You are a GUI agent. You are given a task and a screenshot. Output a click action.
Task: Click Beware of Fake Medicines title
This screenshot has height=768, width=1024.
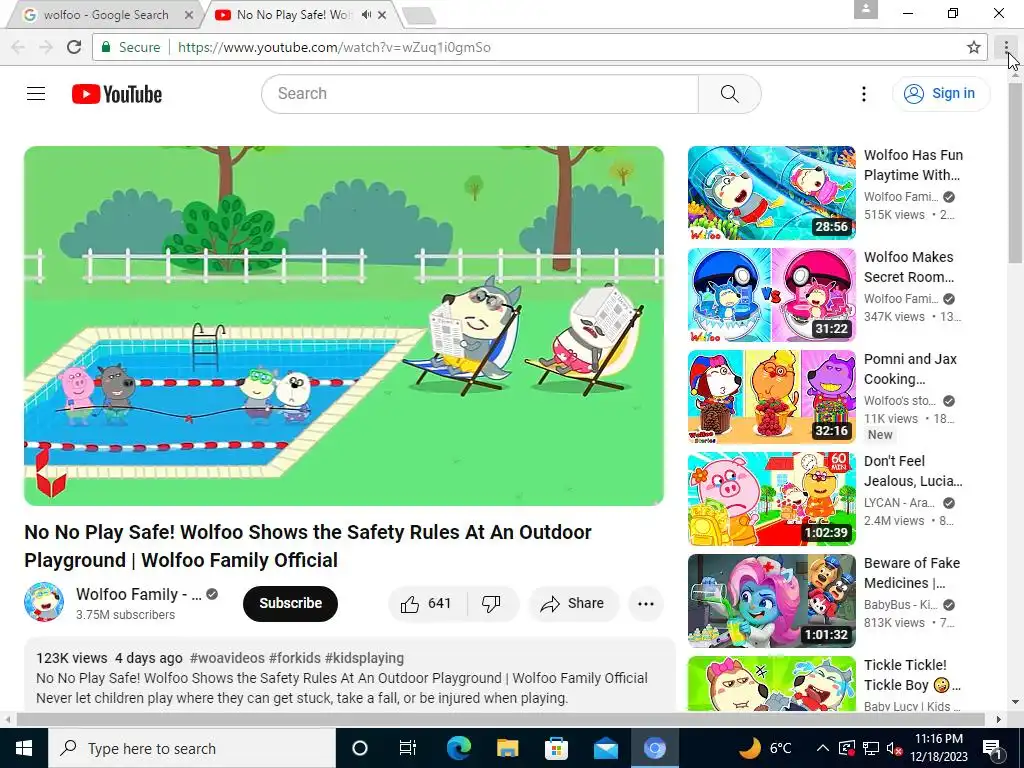click(912, 573)
